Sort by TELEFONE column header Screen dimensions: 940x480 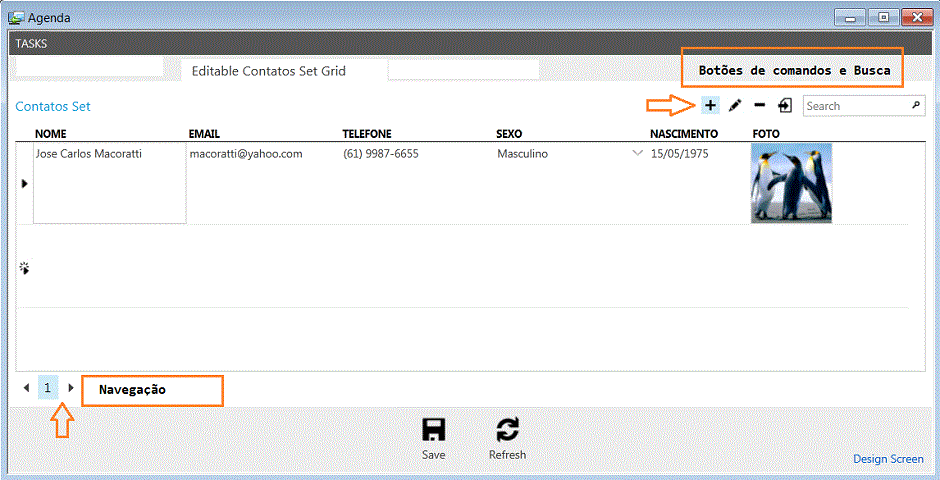(367, 134)
